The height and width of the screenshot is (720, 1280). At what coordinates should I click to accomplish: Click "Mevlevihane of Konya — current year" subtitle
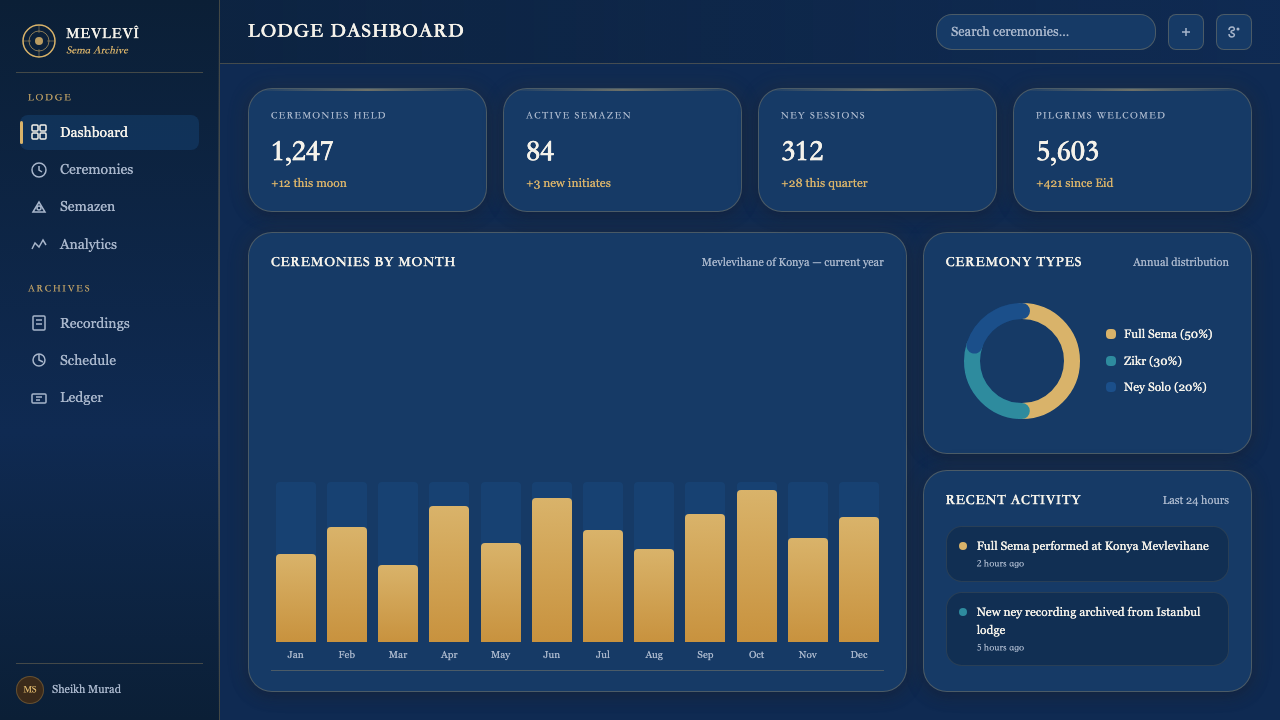793,262
